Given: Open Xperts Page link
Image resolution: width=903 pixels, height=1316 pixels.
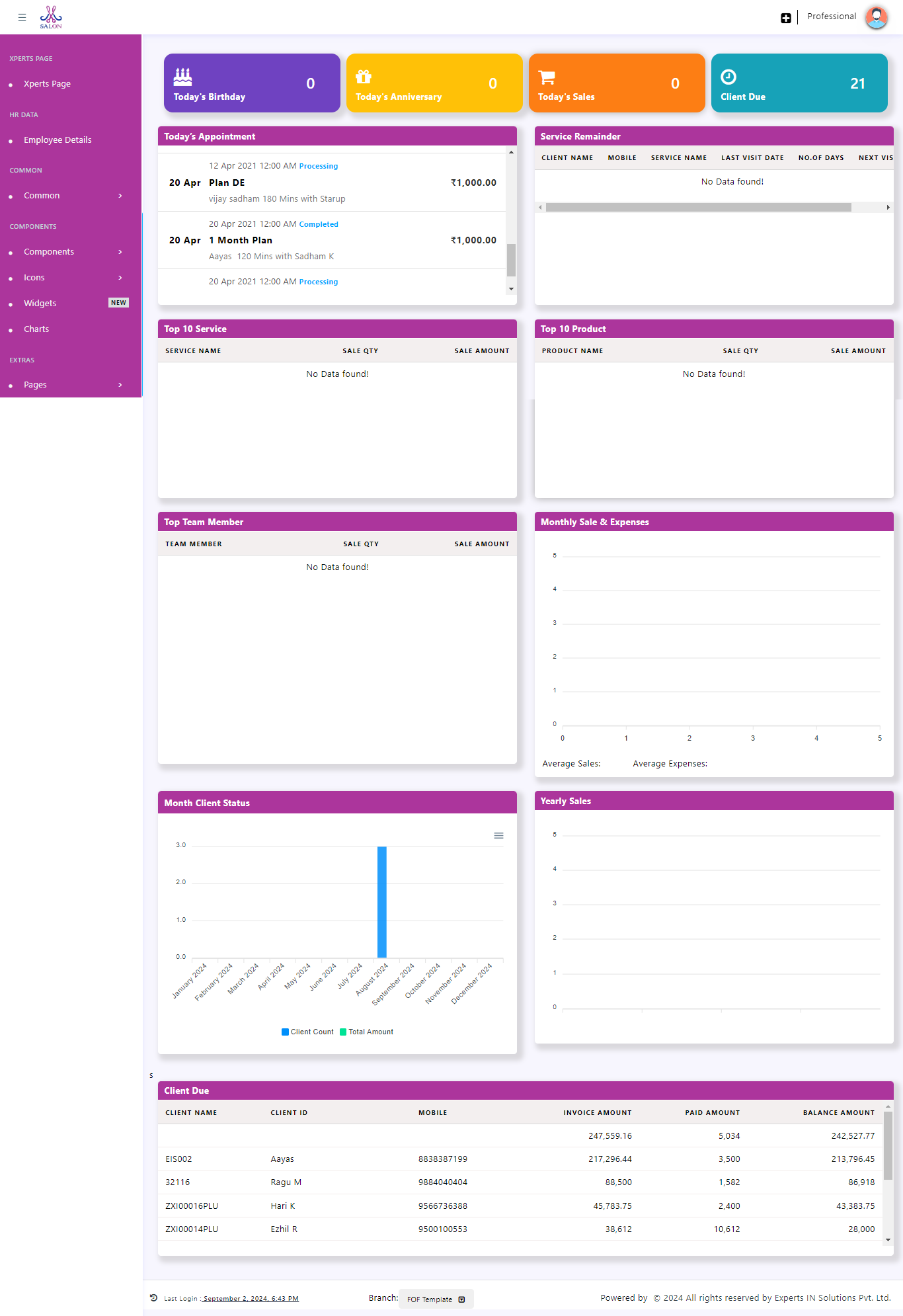Looking at the screenshot, I should (x=47, y=84).
